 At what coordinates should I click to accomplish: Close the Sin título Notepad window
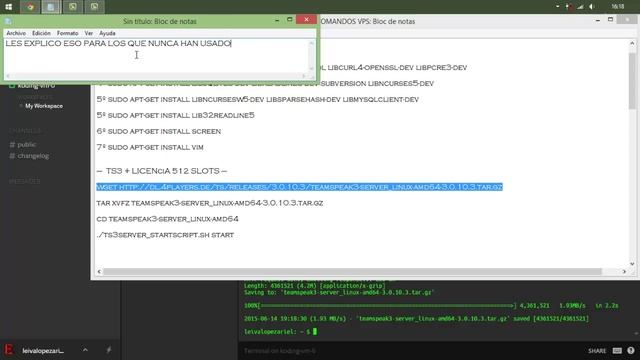(306, 19)
